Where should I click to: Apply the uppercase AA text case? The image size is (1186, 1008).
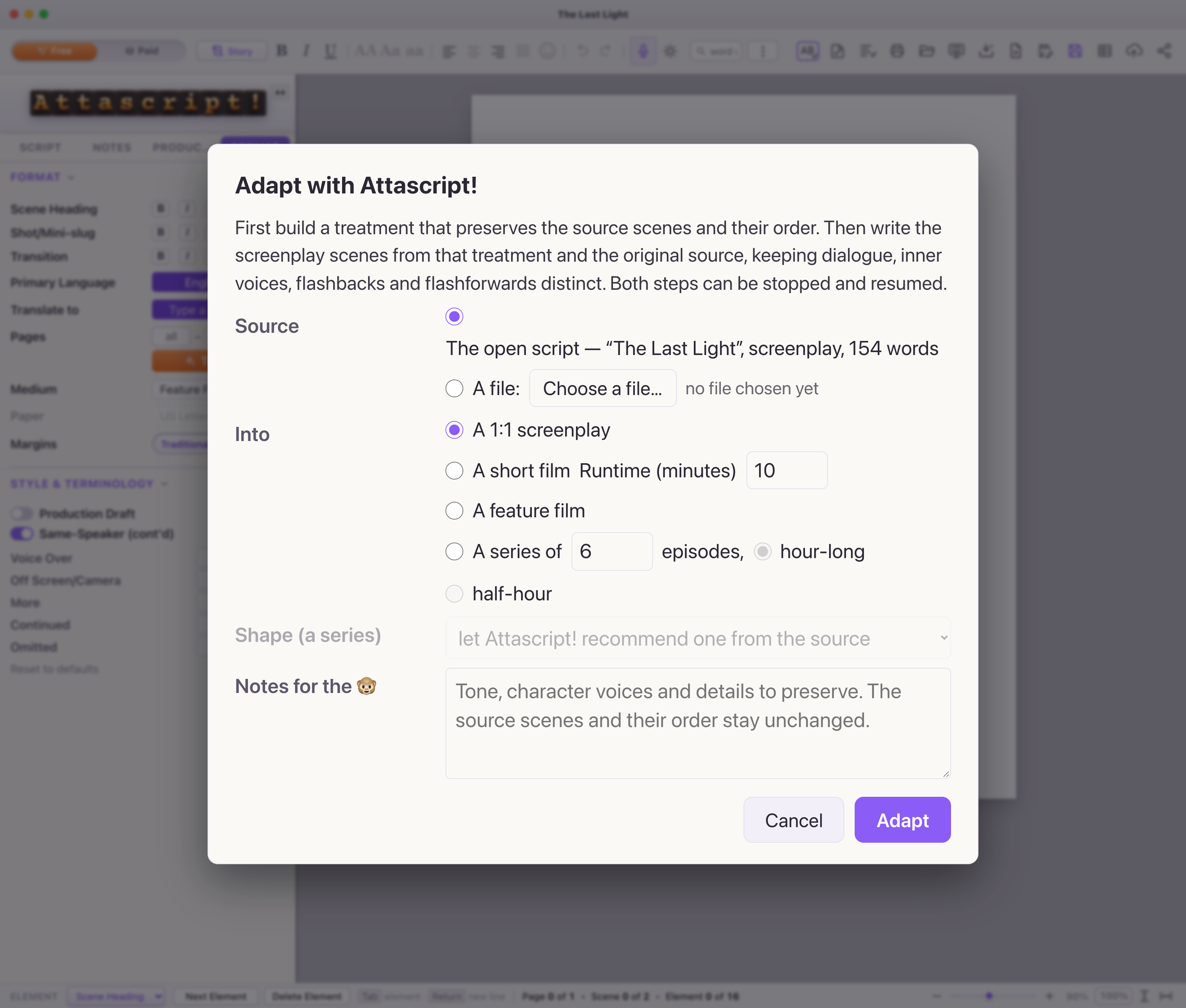(x=366, y=51)
